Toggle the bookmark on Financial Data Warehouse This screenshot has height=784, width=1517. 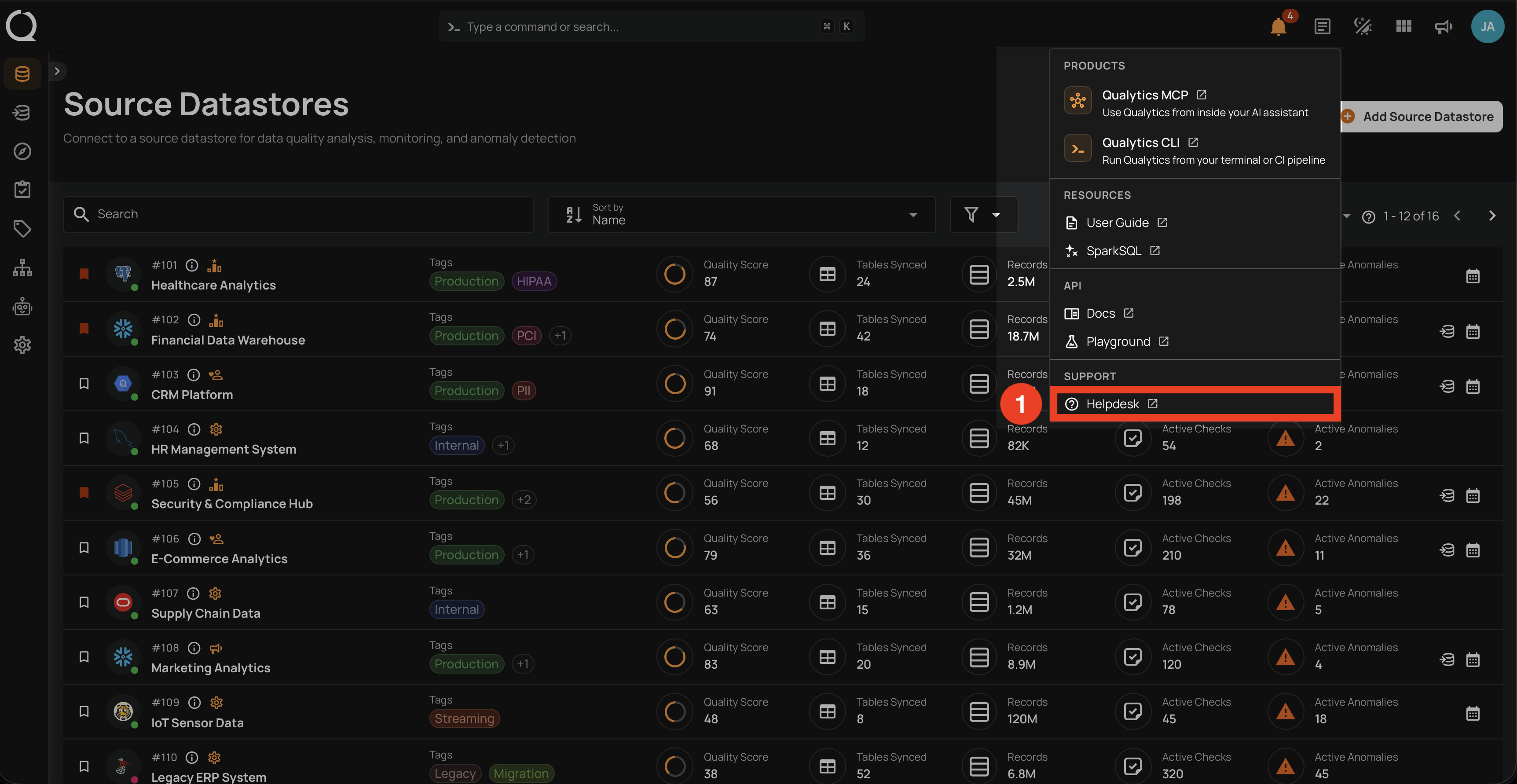pos(84,329)
